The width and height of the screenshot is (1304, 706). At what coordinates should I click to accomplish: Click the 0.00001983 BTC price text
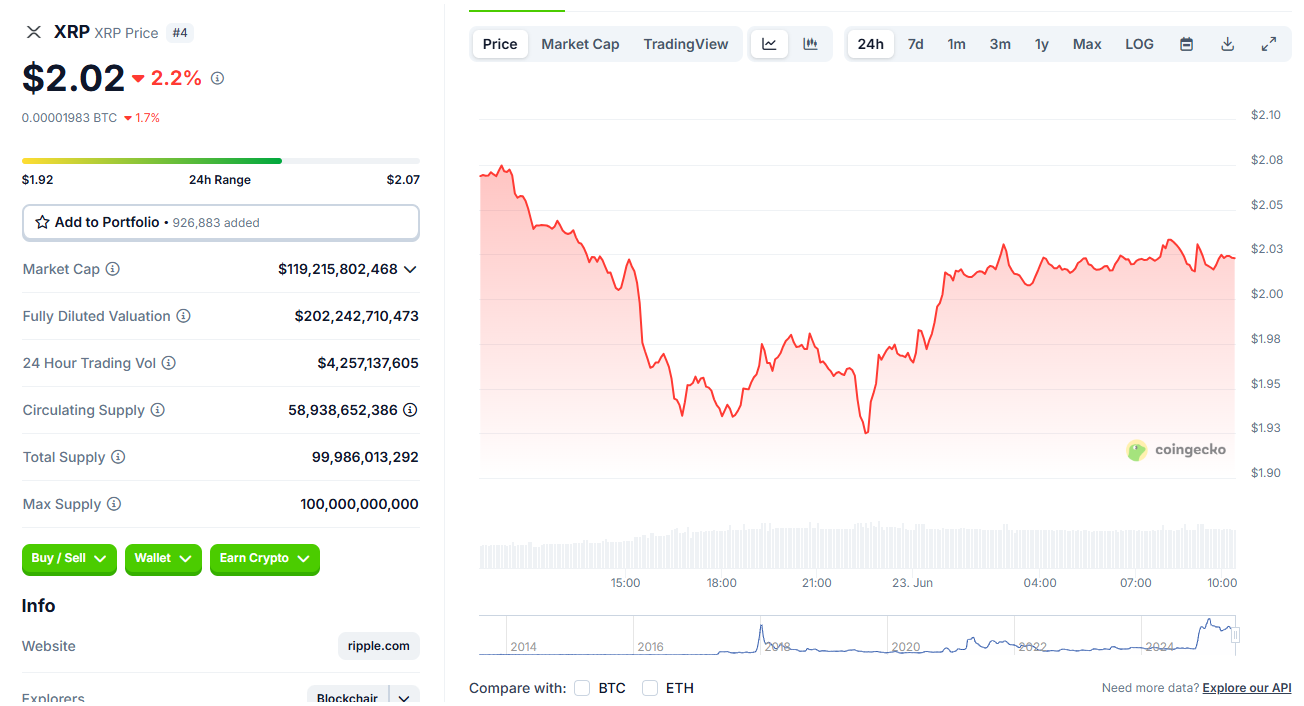pyautogui.click(x=69, y=118)
